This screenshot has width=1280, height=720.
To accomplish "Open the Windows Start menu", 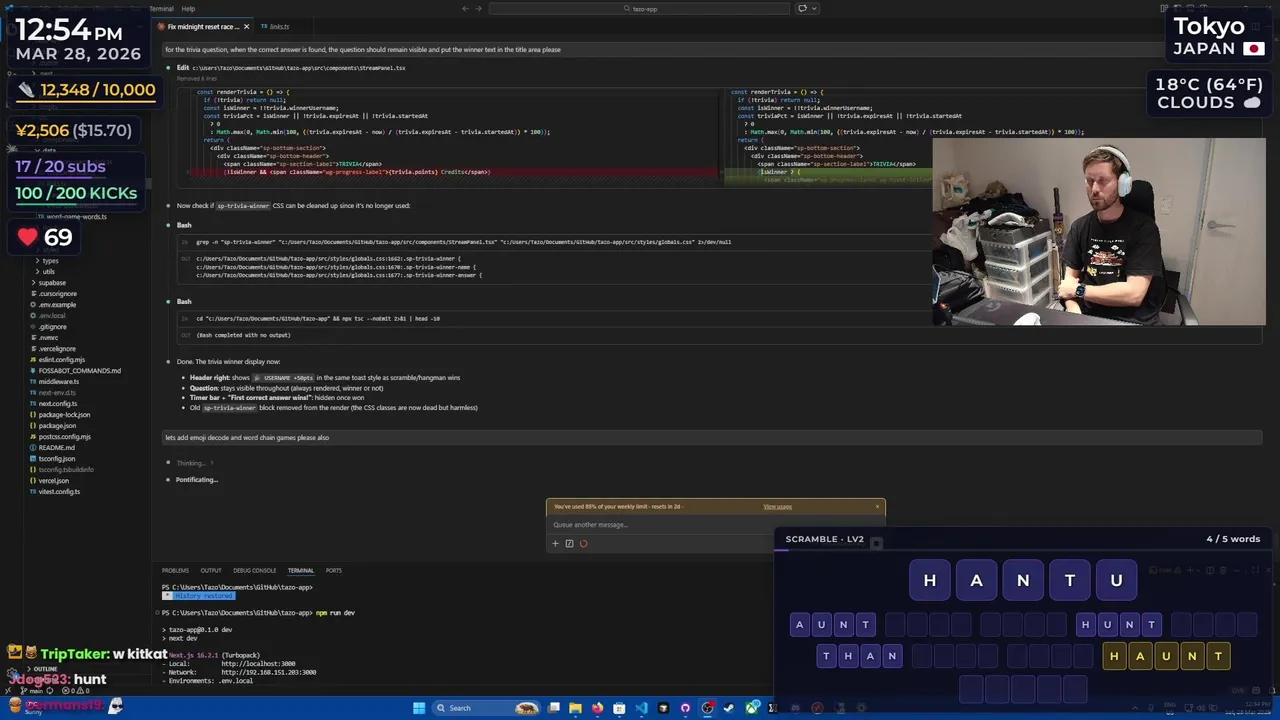I will pos(419,708).
